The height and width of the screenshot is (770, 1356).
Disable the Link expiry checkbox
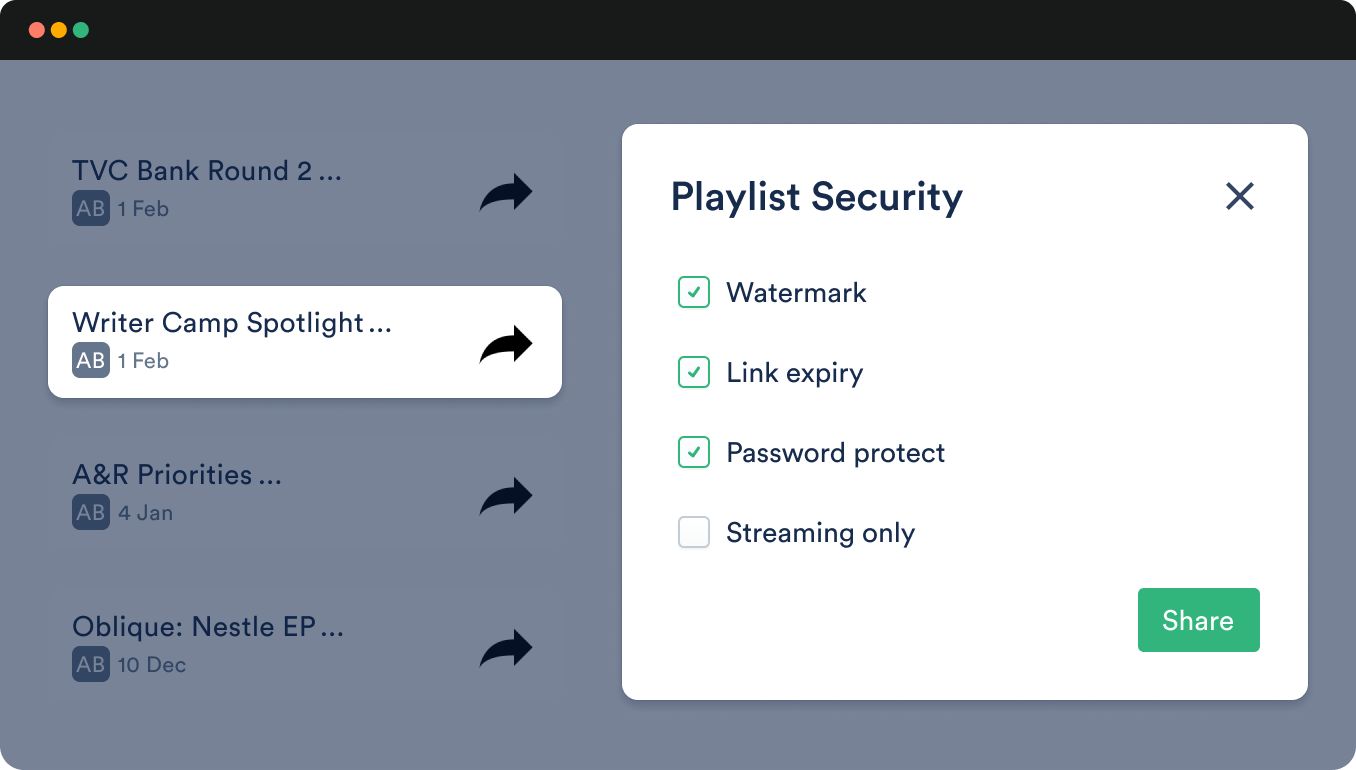(x=694, y=372)
